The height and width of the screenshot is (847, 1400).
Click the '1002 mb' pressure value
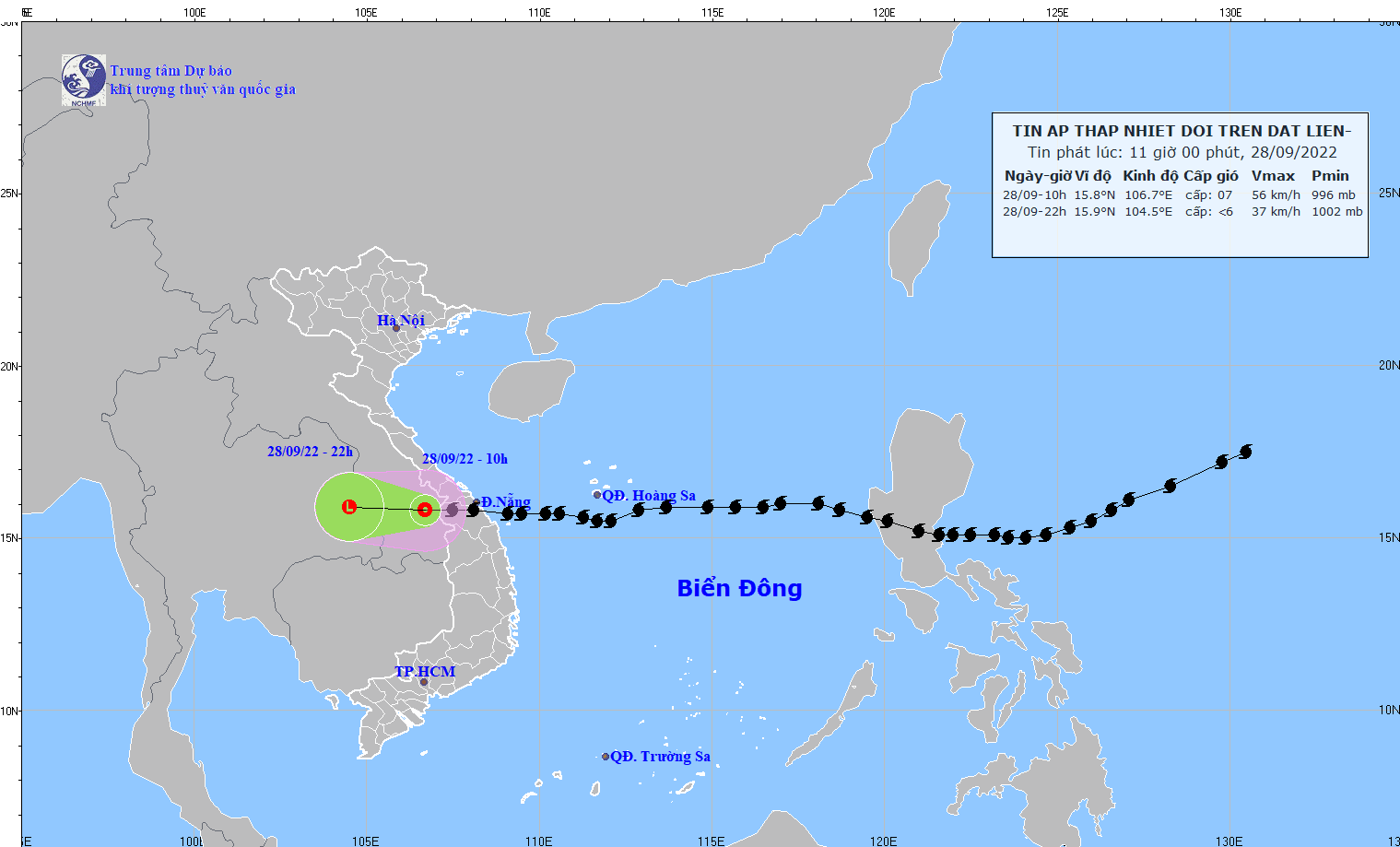(x=1337, y=211)
